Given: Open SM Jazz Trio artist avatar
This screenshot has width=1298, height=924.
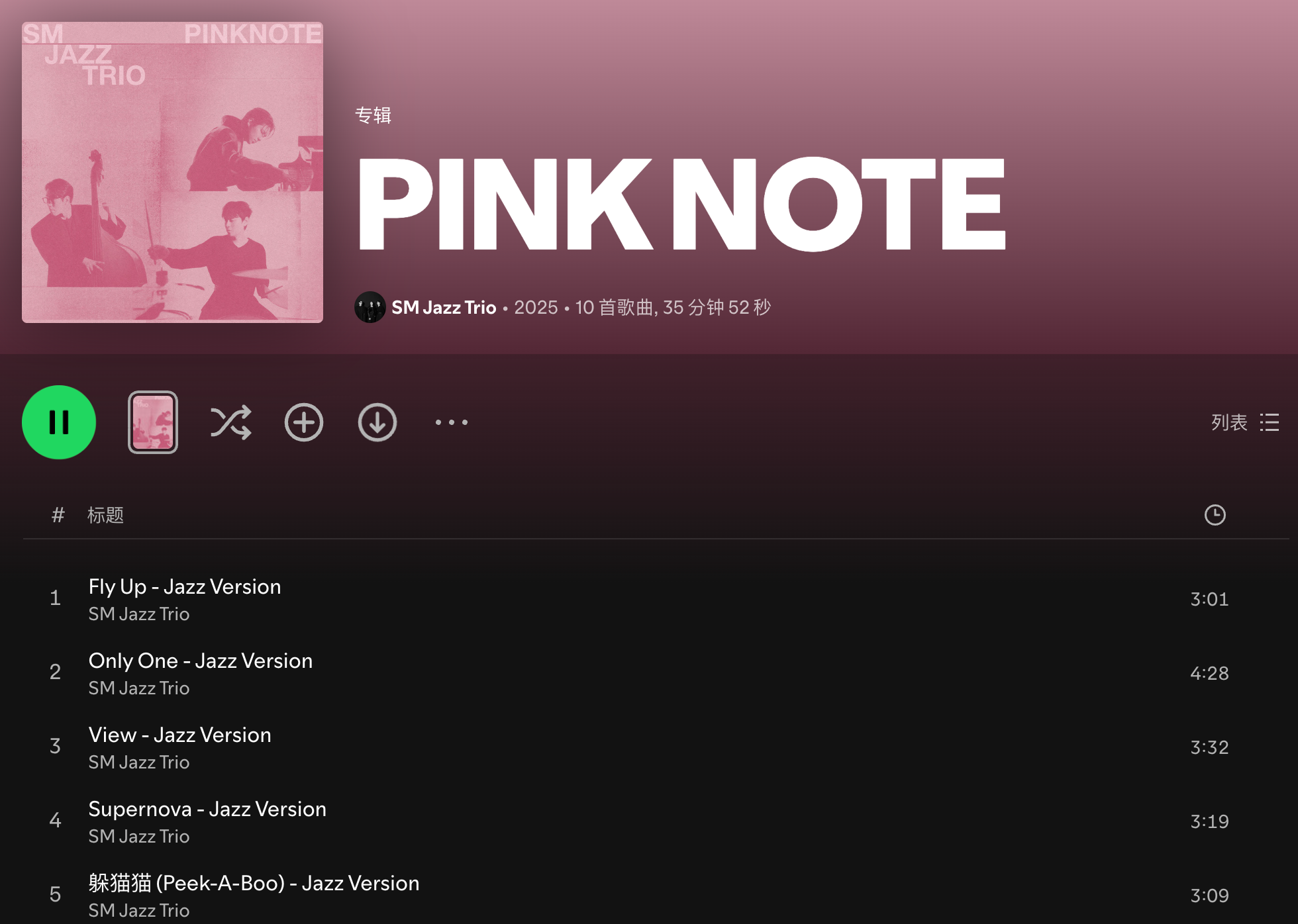Looking at the screenshot, I should point(370,307).
